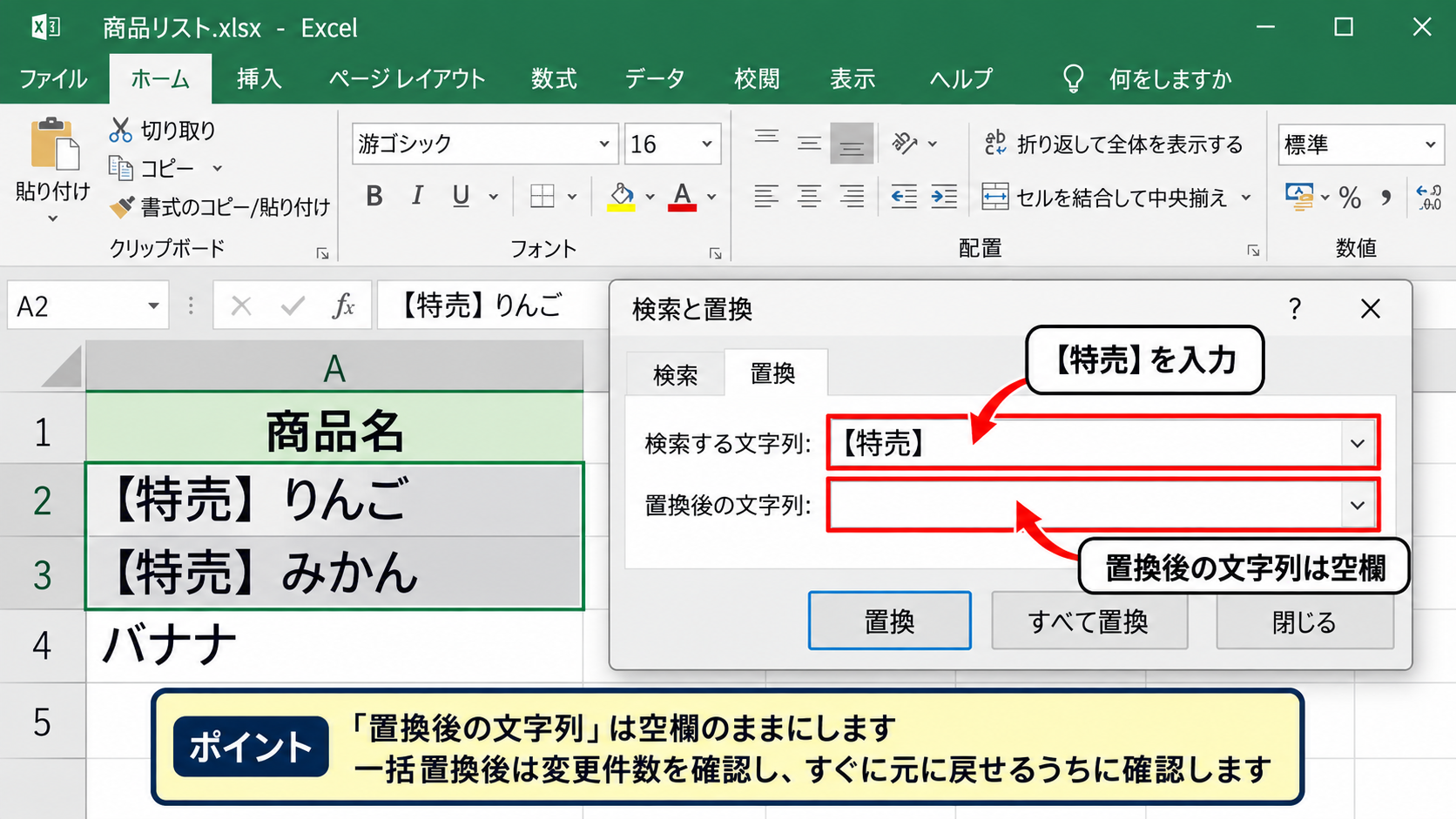1456x819 pixels.
Task: Click the Format Painter brush icon
Action: point(121,206)
